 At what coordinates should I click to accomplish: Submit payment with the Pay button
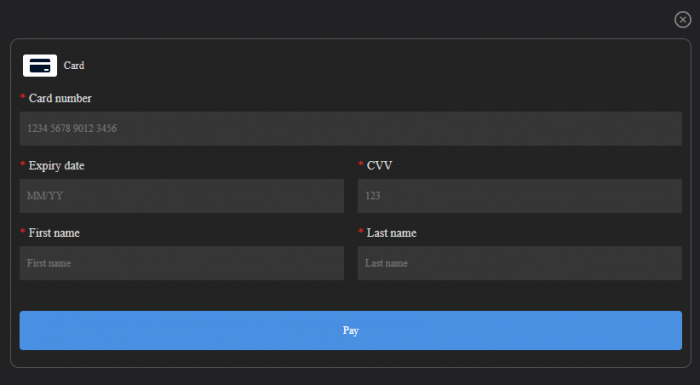(x=350, y=331)
